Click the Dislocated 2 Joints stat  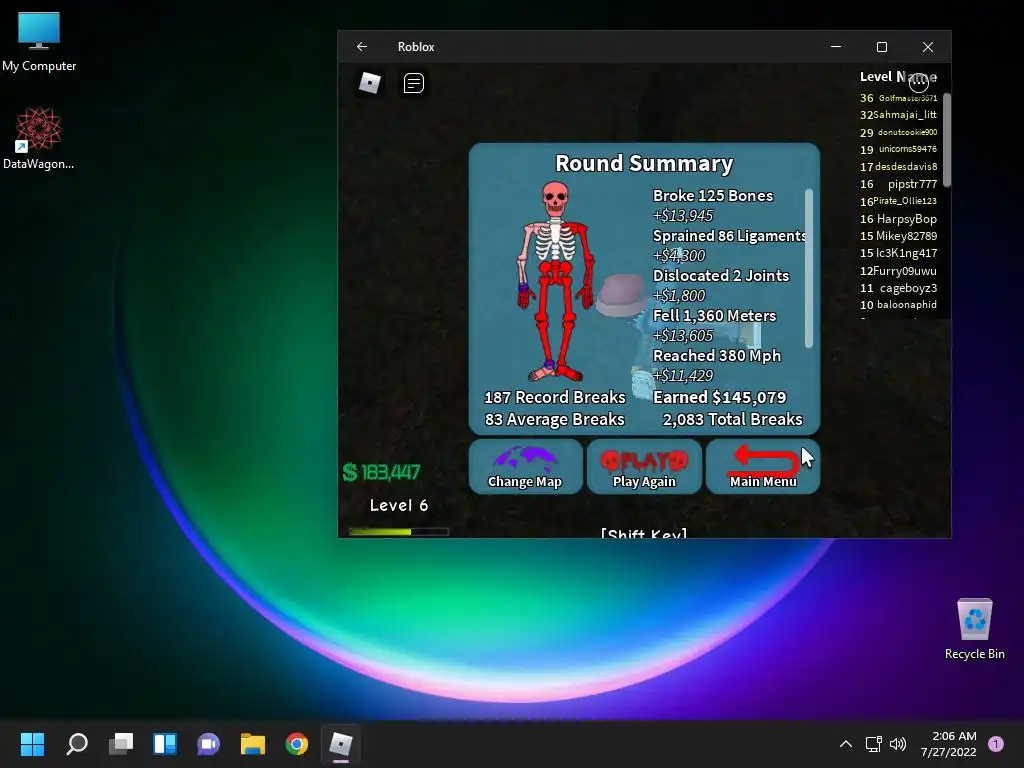pos(721,276)
